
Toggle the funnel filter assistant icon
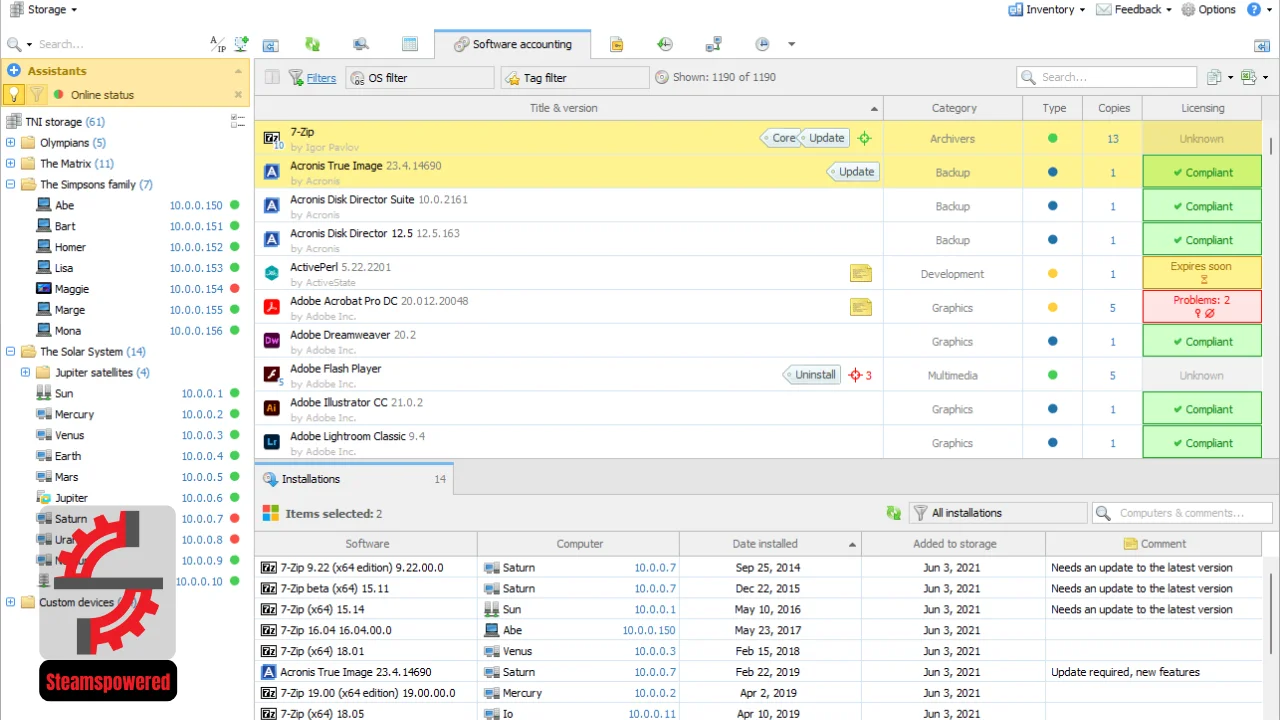[37, 94]
